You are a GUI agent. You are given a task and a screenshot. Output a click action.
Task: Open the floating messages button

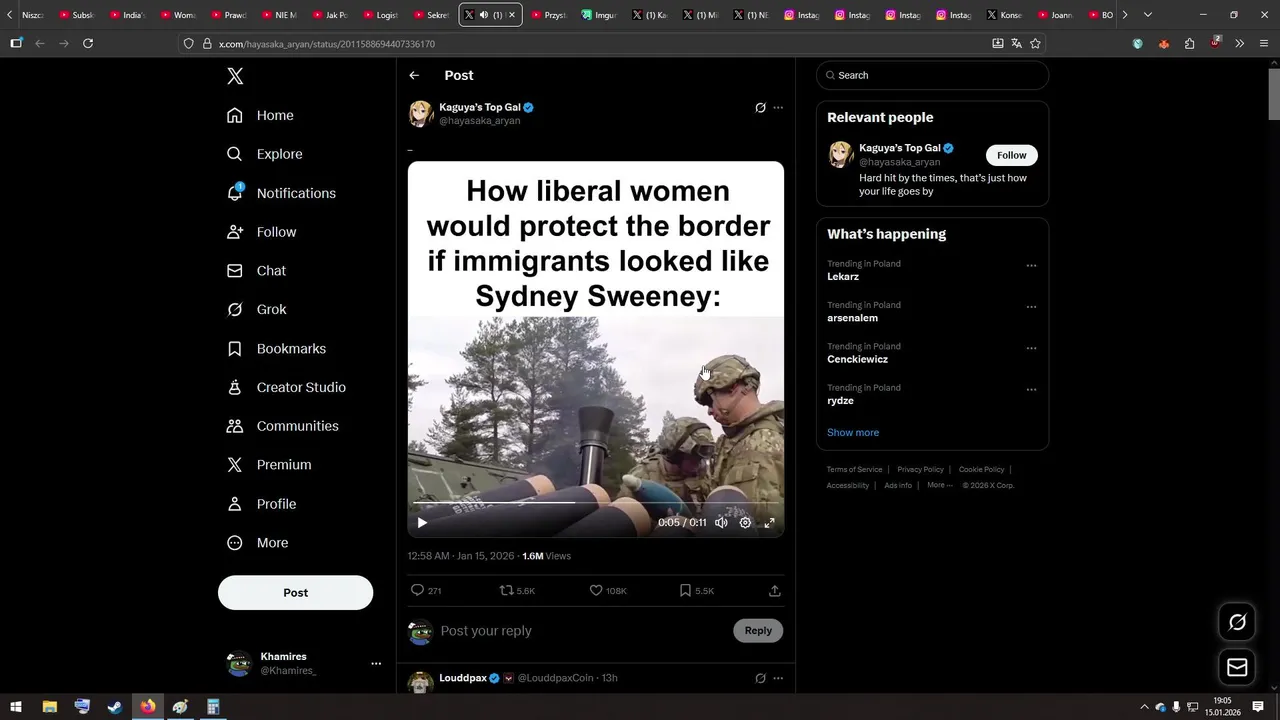[1237, 667]
